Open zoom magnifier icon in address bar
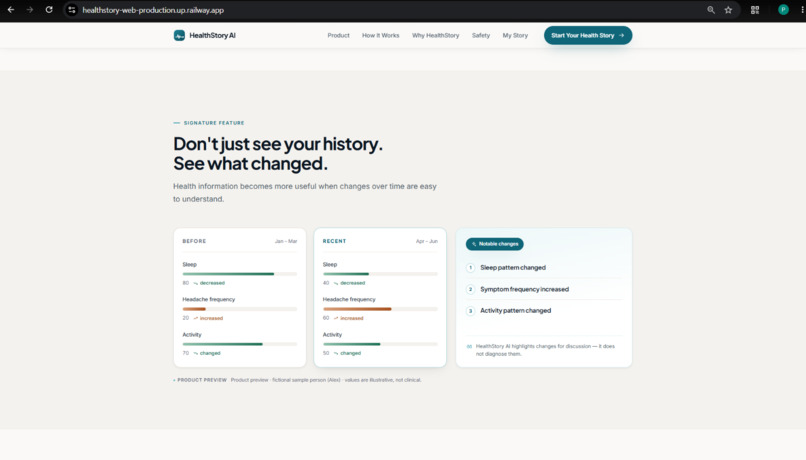 click(711, 10)
